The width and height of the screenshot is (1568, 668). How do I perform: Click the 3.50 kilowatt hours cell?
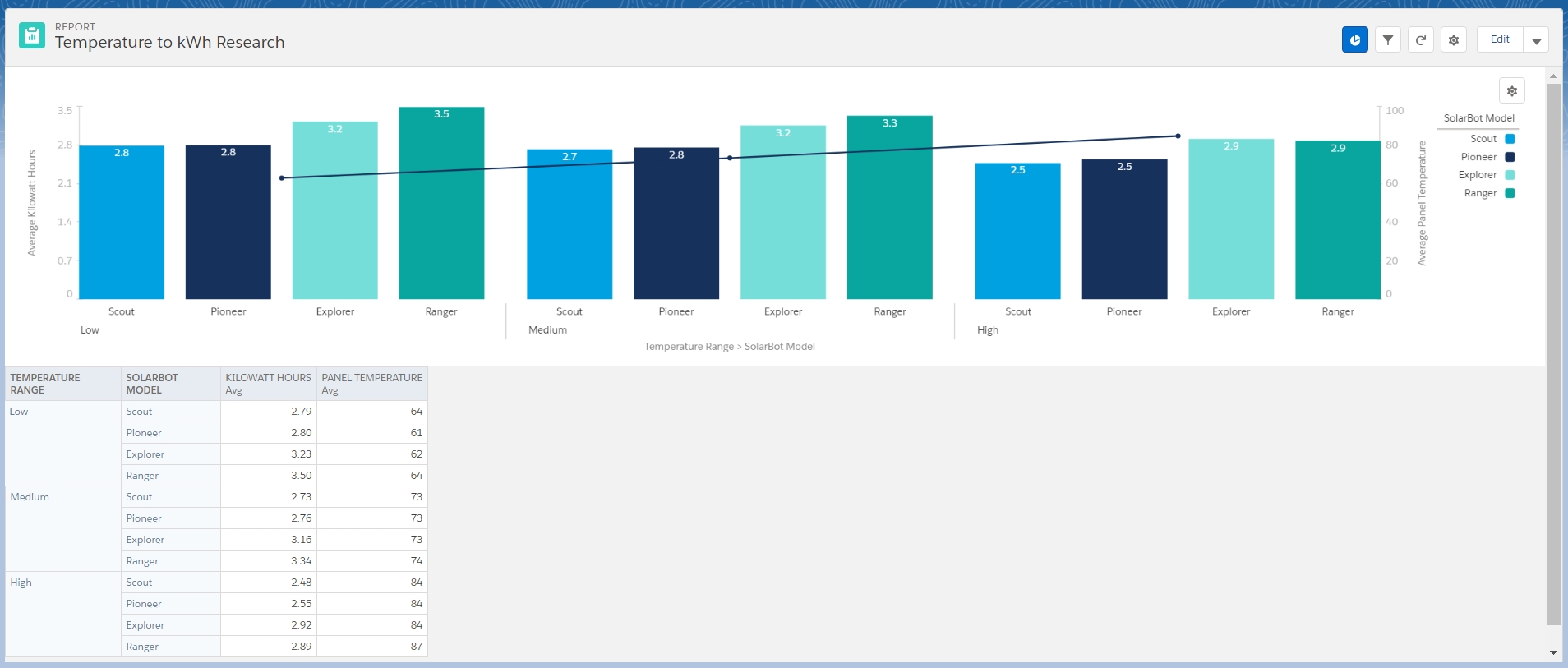[x=269, y=476]
